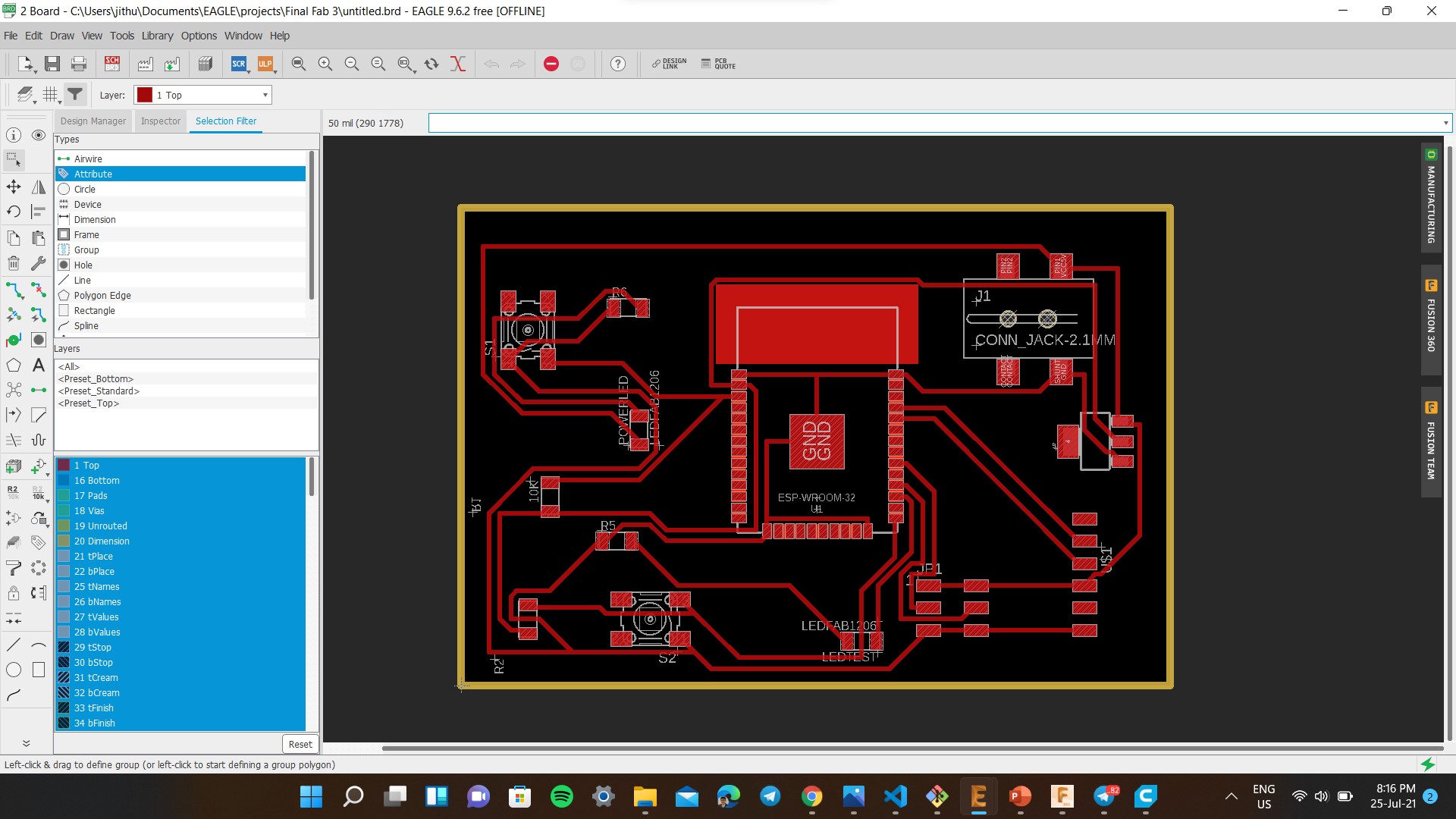Select the Info tool
The width and height of the screenshot is (1456, 819).
pyautogui.click(x=14, y=135)
